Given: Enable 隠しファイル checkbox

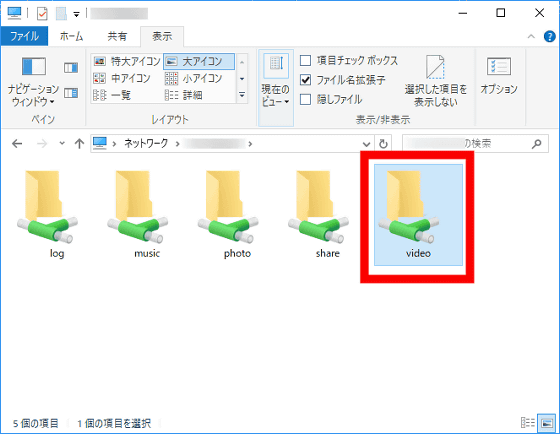Looking at the screenshot, I should pyautogui.click(x=305, y=99).
